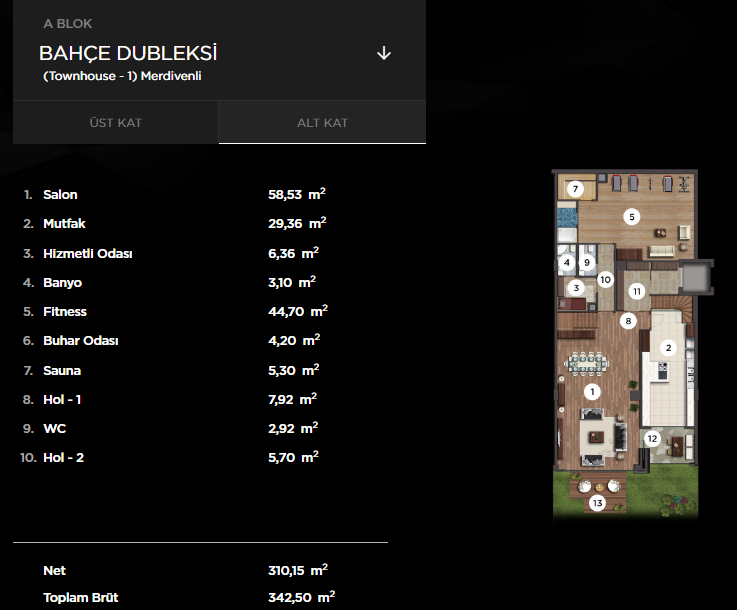Select the ALT KAT tab
This screenshot has width=737, height=610.
[x=322, y=123]
